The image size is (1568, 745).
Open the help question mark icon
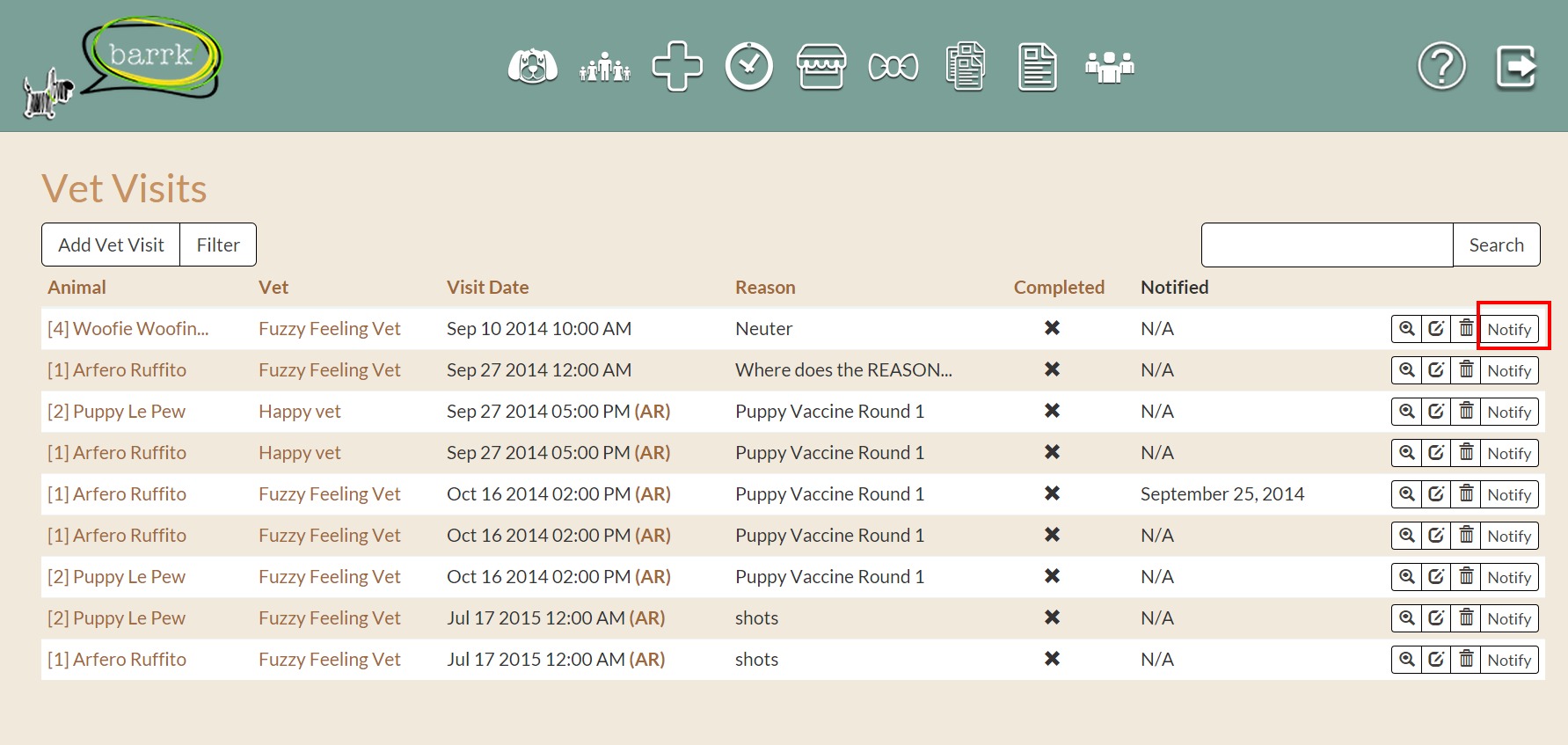tap(1442, 66)
